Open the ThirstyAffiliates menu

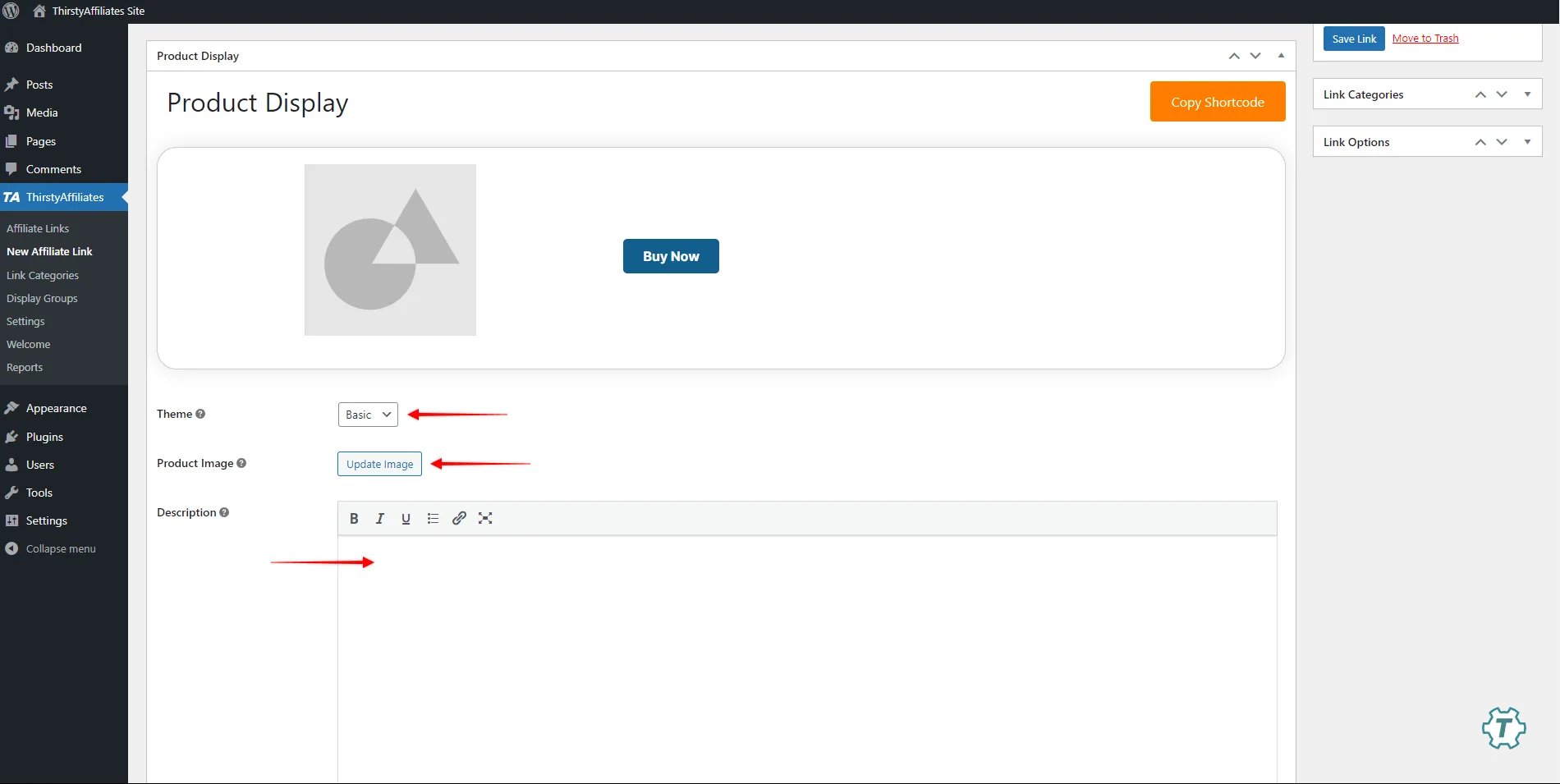(x=64, y=197)
